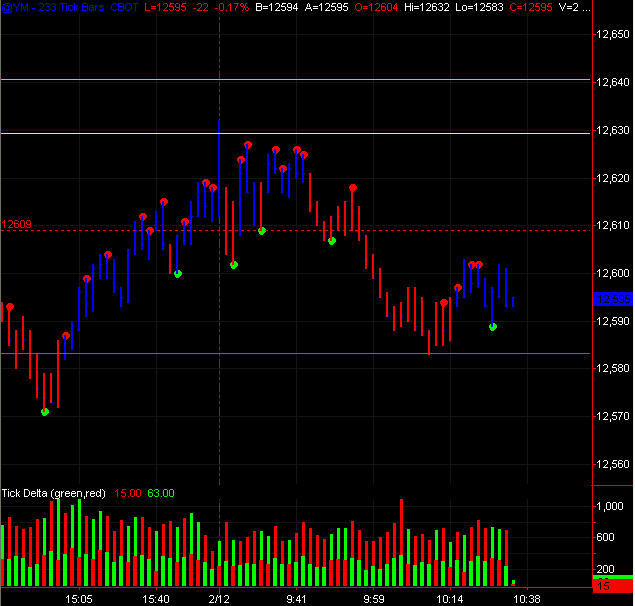Click the green '63.00' tick delta value
635x606 pixels.
[x=161, y=493]
